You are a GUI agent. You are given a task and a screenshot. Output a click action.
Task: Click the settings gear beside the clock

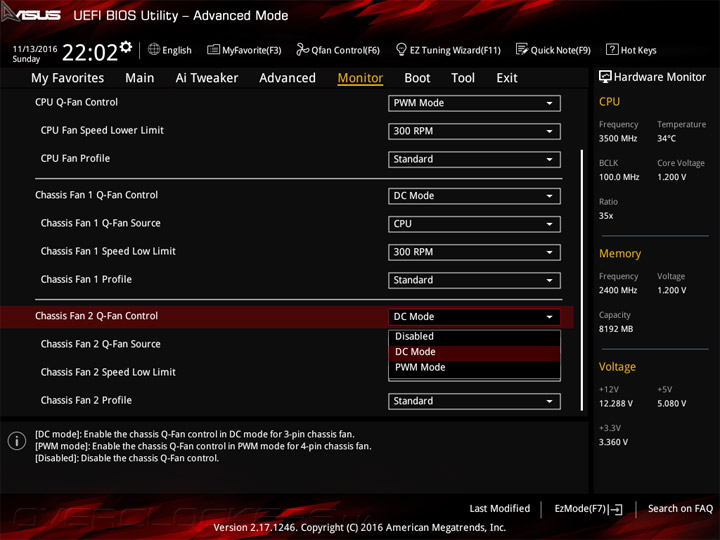click(x=126, y=46)
